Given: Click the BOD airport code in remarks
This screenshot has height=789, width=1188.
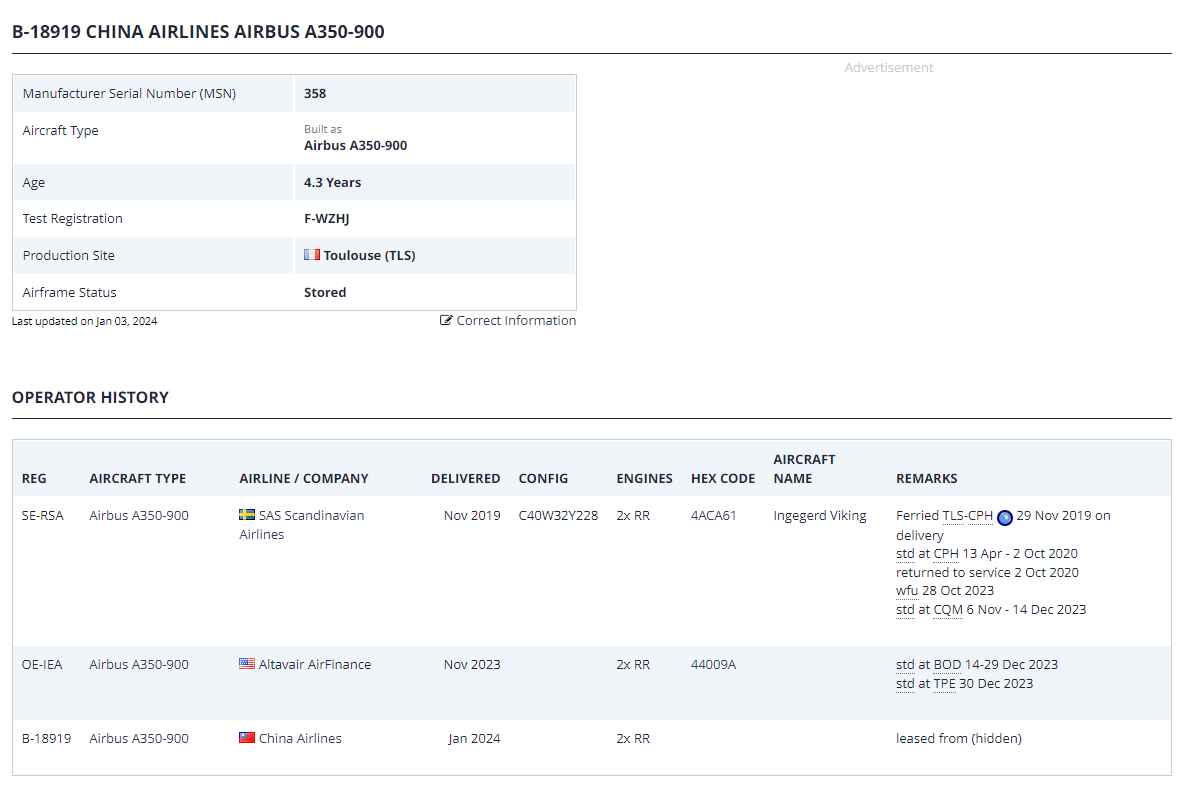Looking at the screenshot, I should pos(947,664).
